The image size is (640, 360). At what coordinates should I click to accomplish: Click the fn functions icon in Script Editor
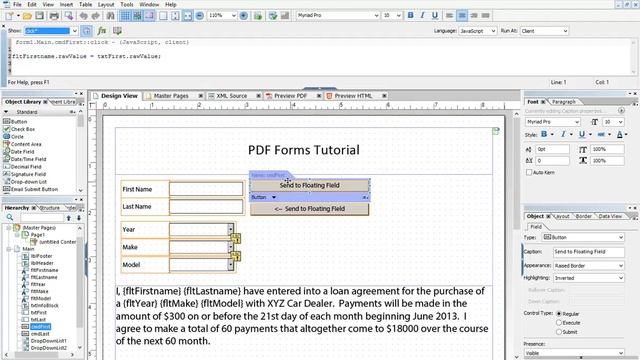102,31
